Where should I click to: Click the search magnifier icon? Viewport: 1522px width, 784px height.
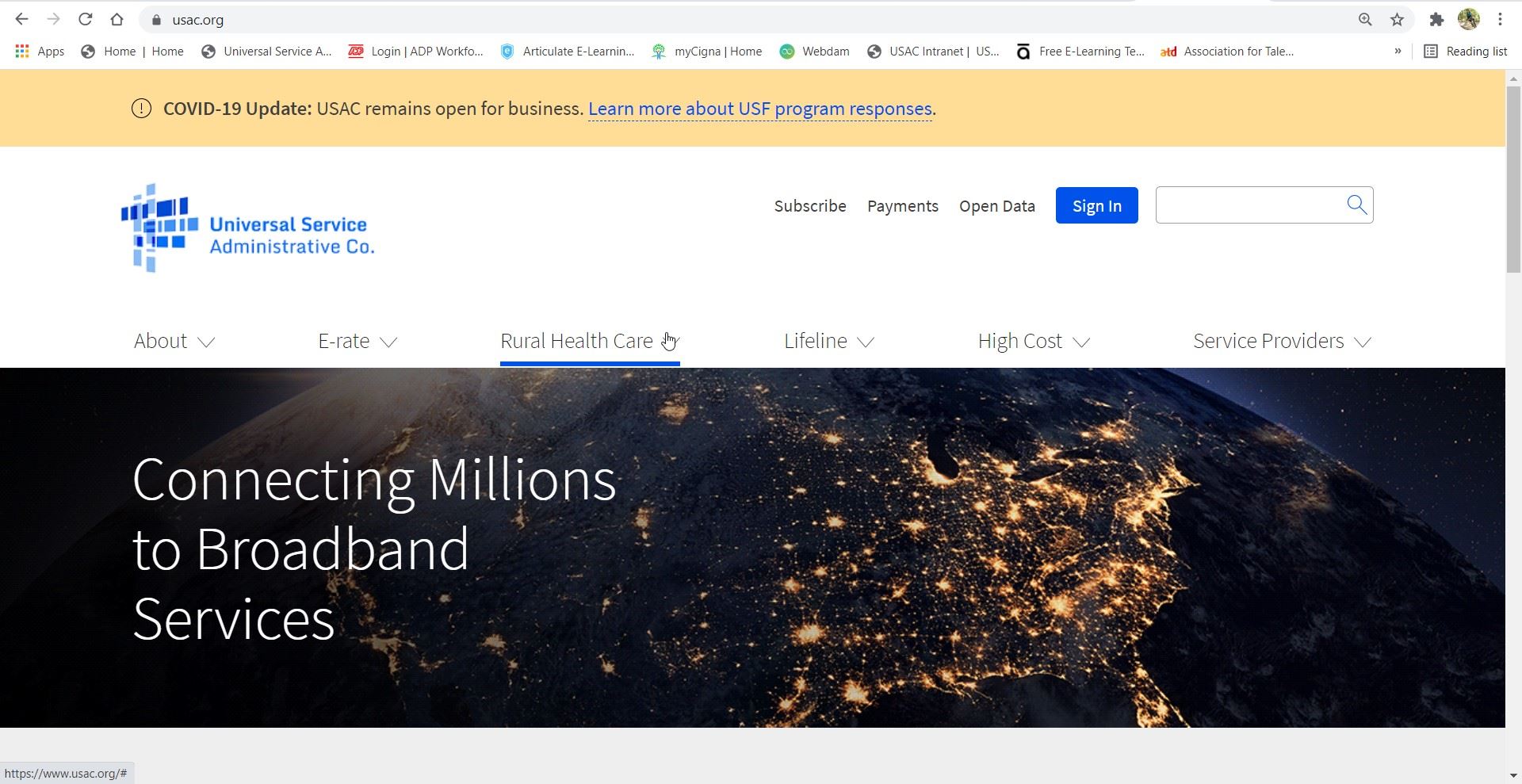pos(1357,205)
